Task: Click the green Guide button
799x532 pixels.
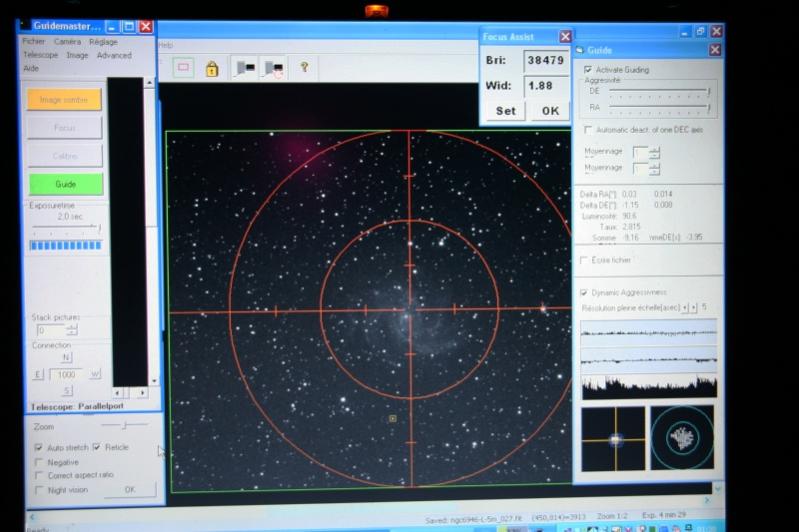Action: tap(66, 184)
